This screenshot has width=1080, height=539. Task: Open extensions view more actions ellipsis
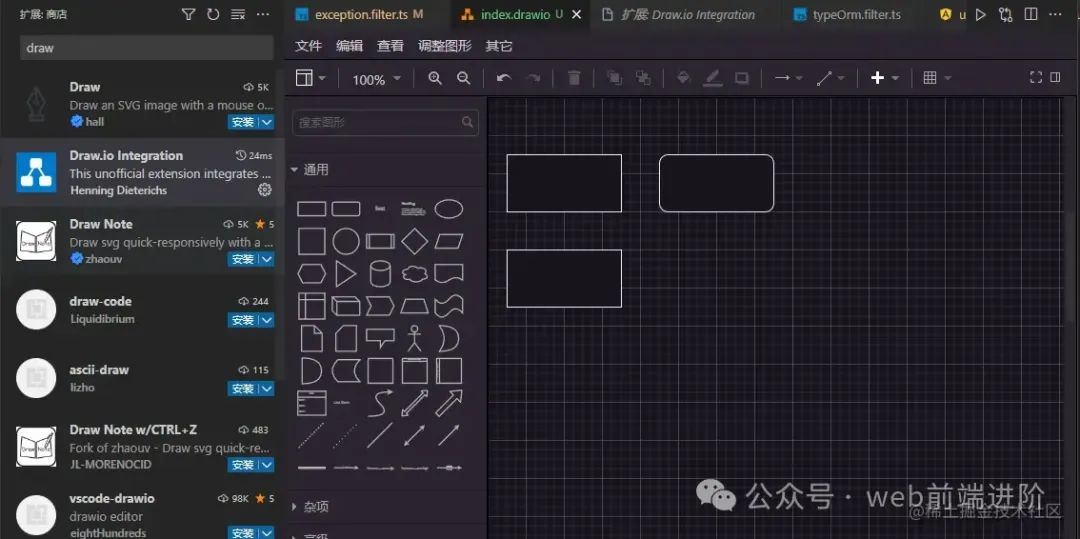coord(263,14)
